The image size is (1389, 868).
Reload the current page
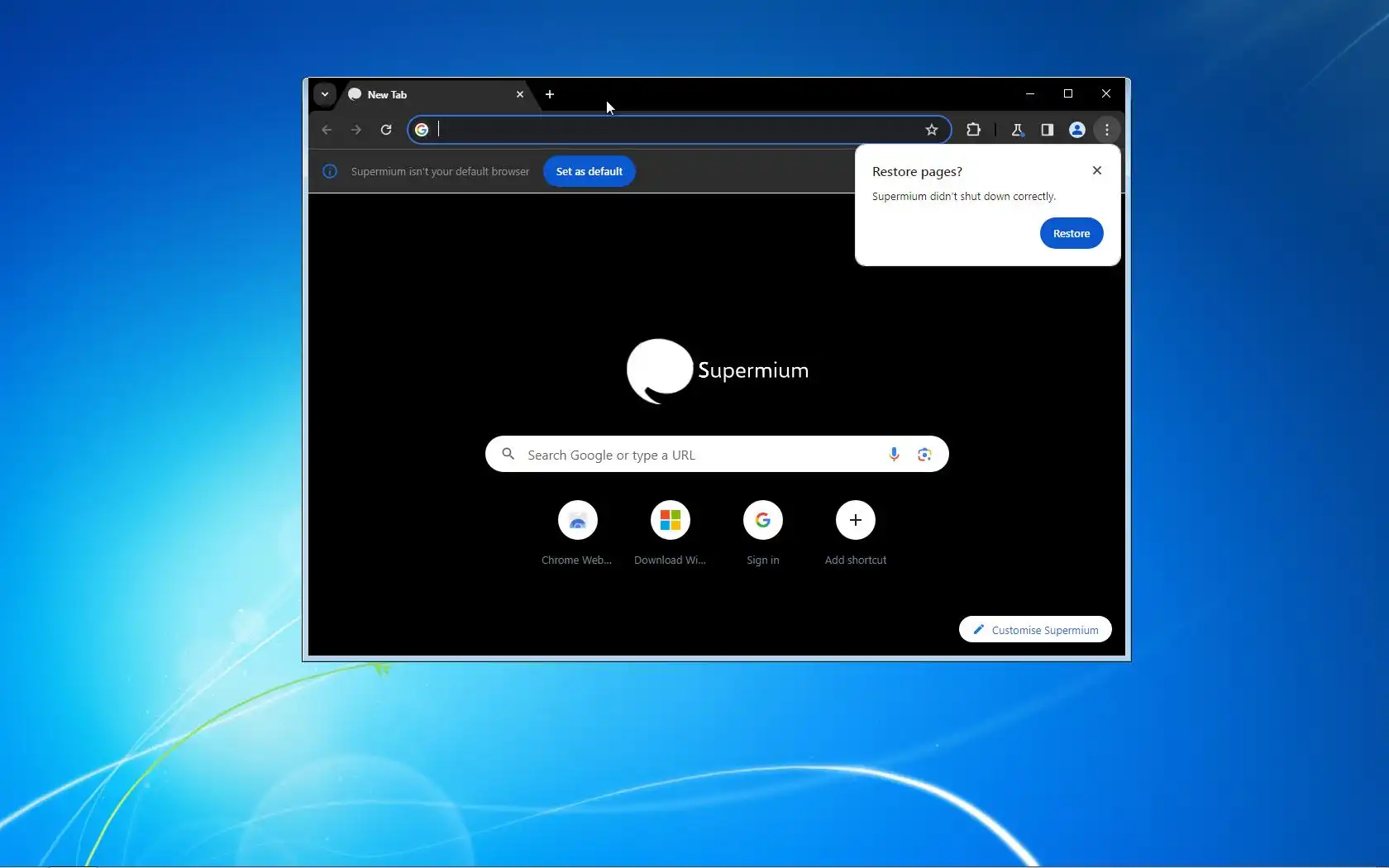(x=386, y=130)
